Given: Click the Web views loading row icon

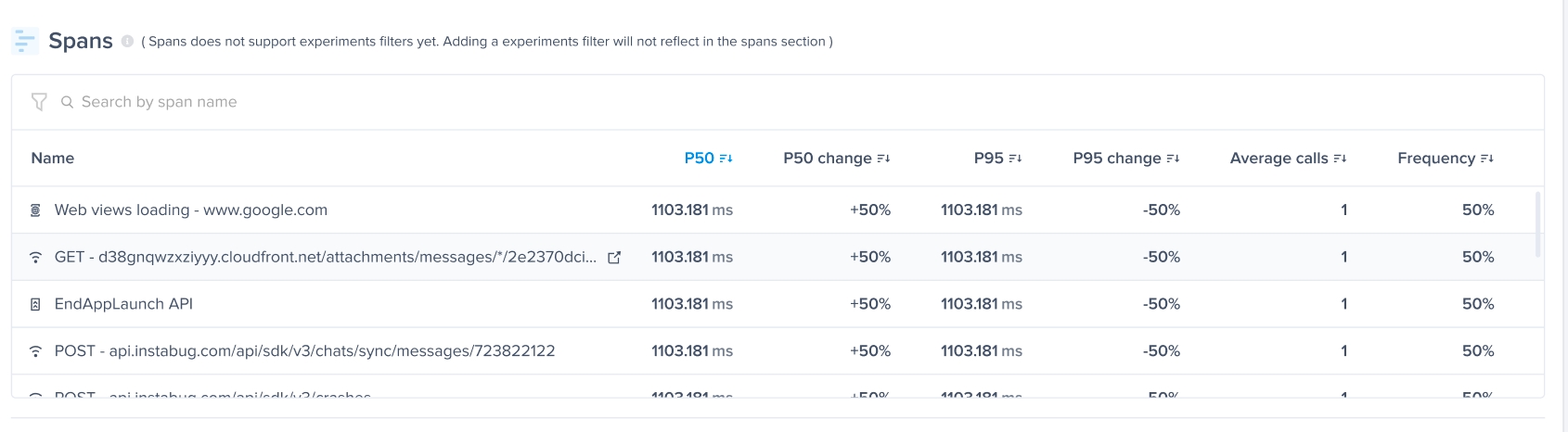Looking at the screenshot, I should (x=35, y=210).
